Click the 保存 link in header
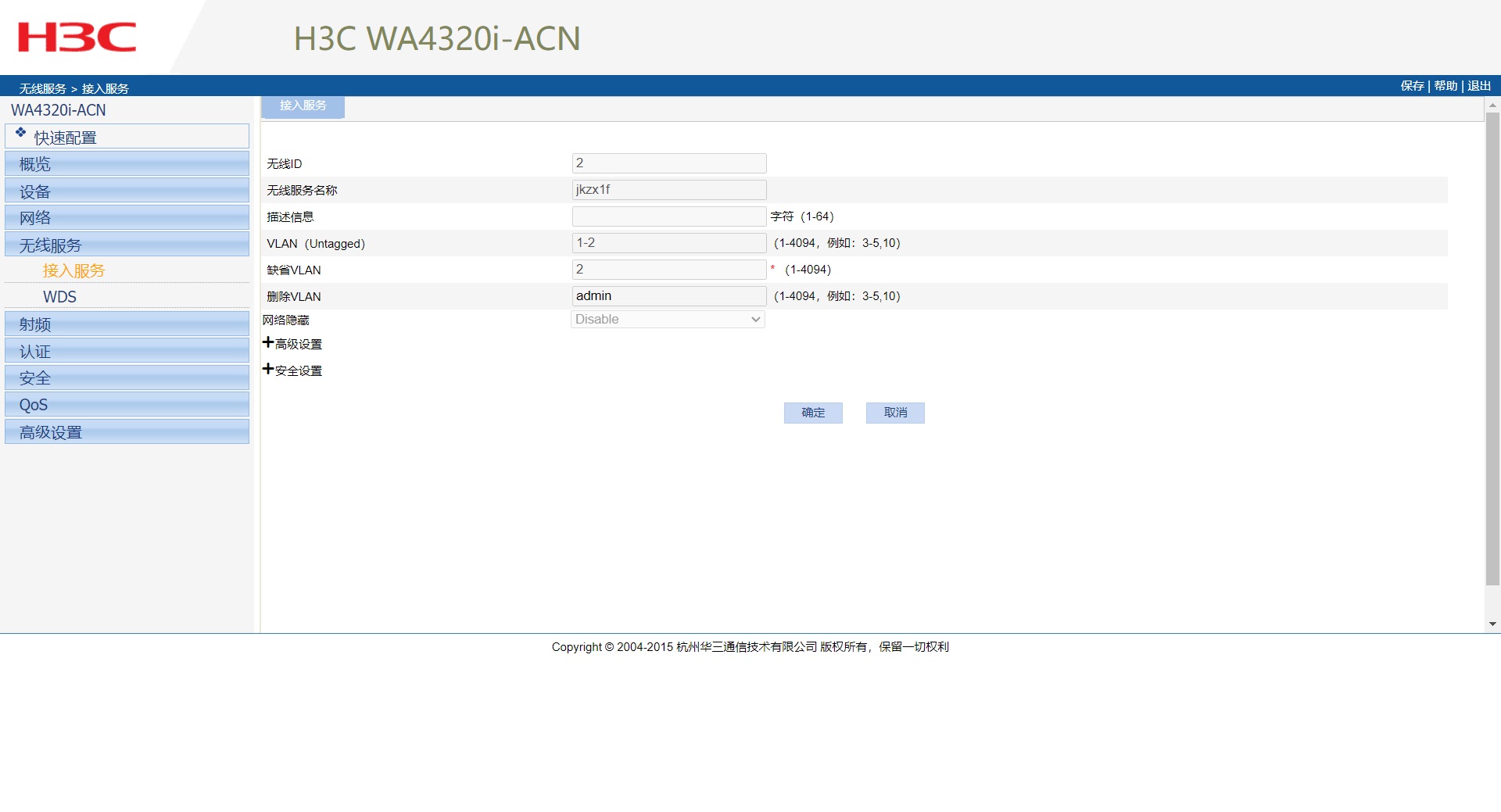Viewport: 1501px width, 812px height. 1412,86
